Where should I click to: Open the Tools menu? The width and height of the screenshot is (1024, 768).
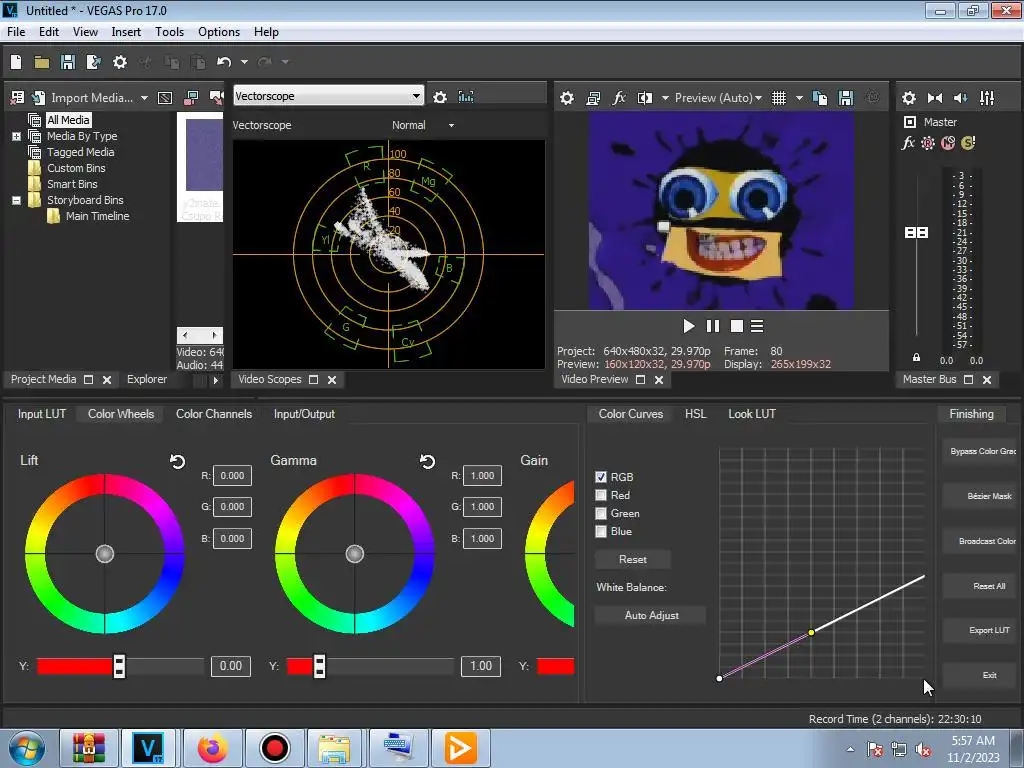pyautogui.click(x=169, y=32)
